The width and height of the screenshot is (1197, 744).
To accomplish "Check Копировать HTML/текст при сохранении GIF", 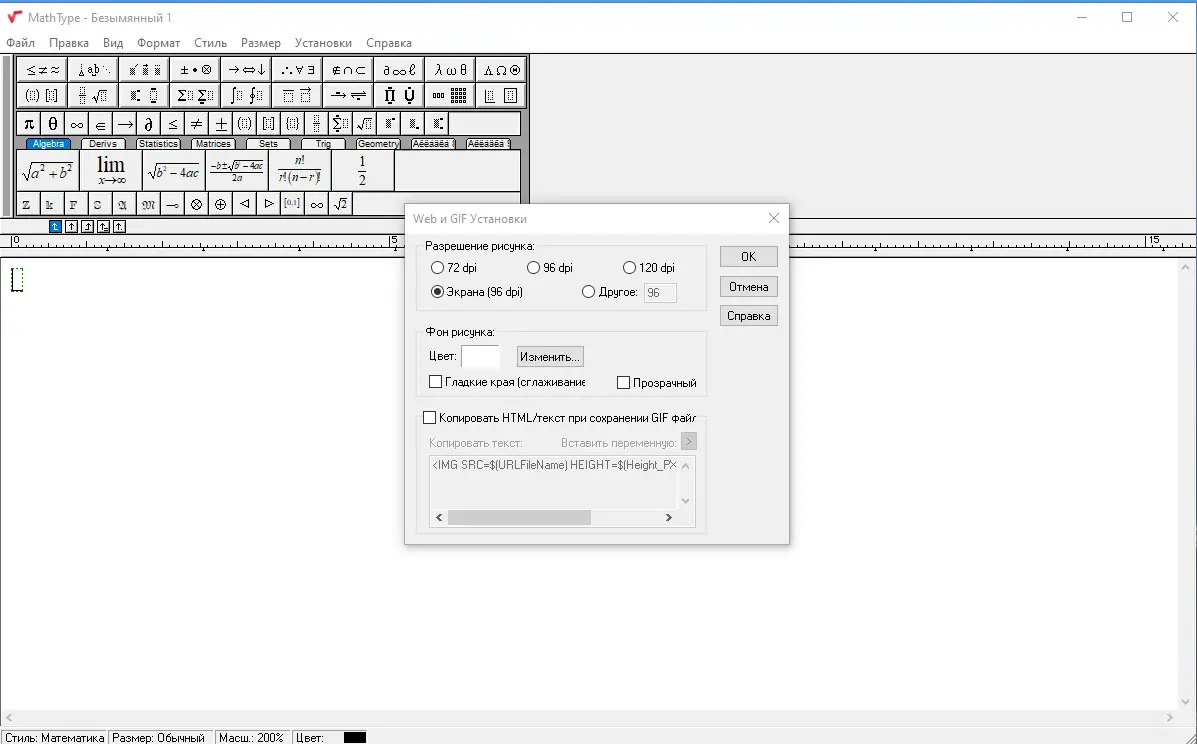I will (430, 417).
